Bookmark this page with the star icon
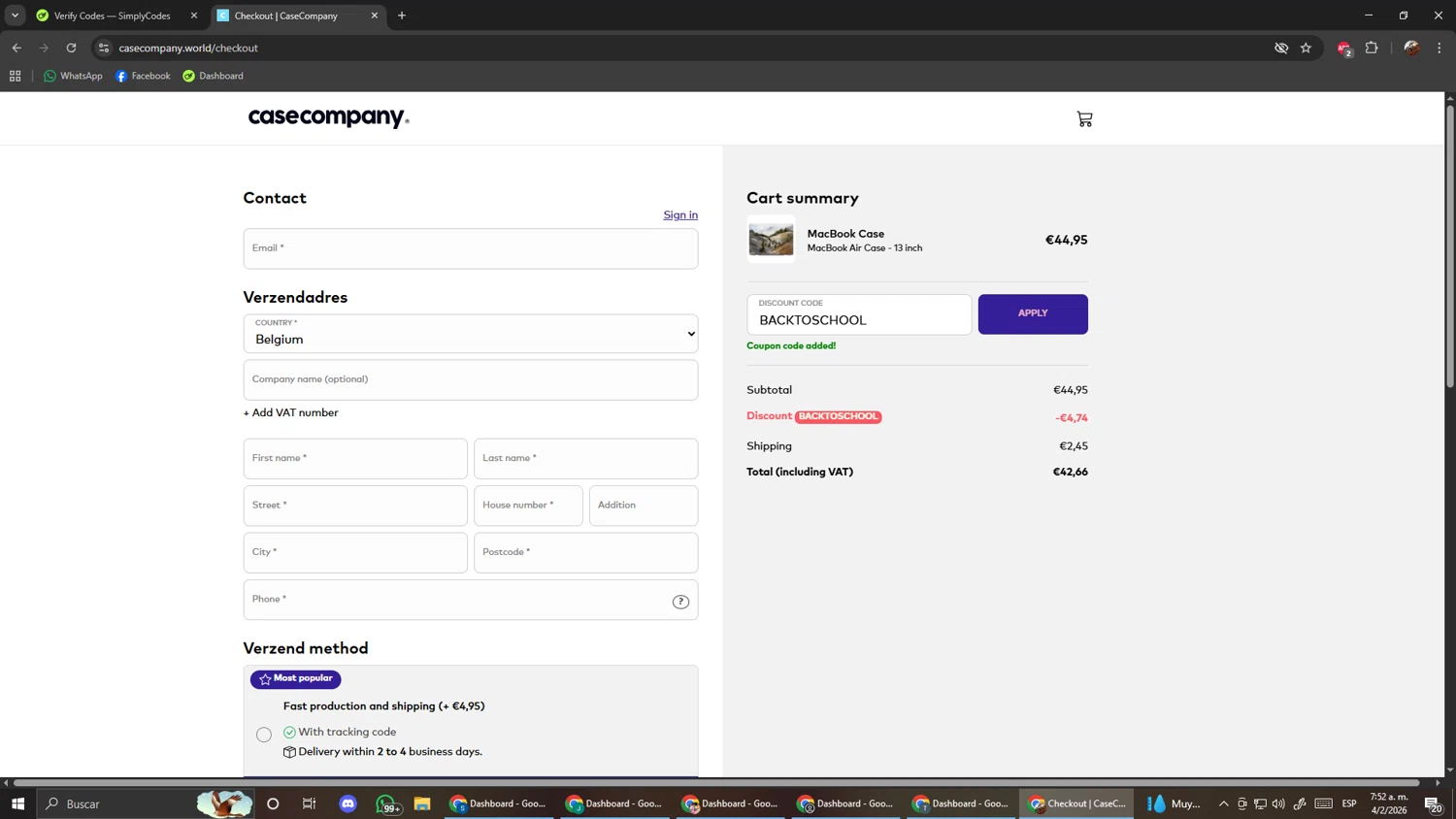The width and height of the screenshot is (1456, 819). coord(1306,48)
